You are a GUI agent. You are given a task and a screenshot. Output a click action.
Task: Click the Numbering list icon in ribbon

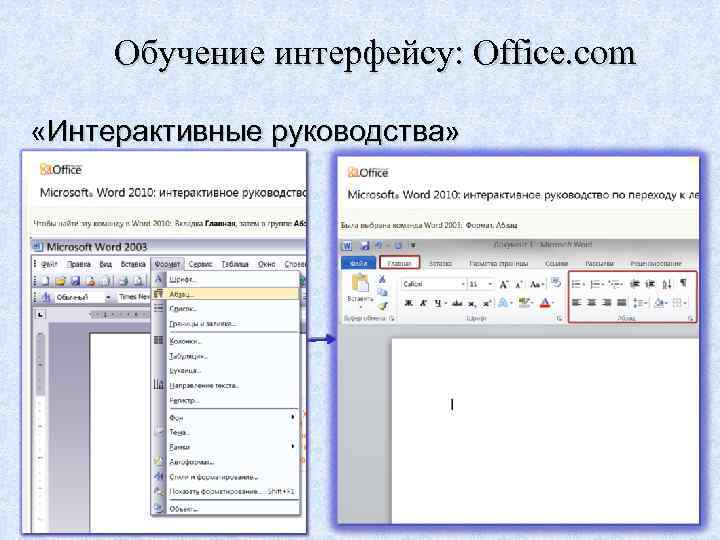[595, 284]
